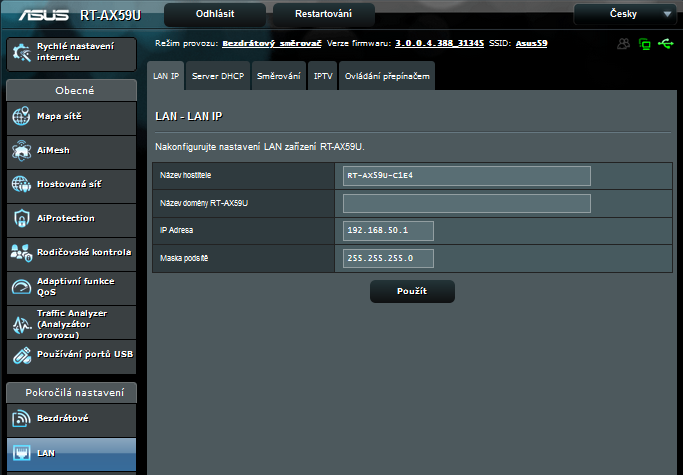Click the green network devices status icon

click(x=645, y=44)
